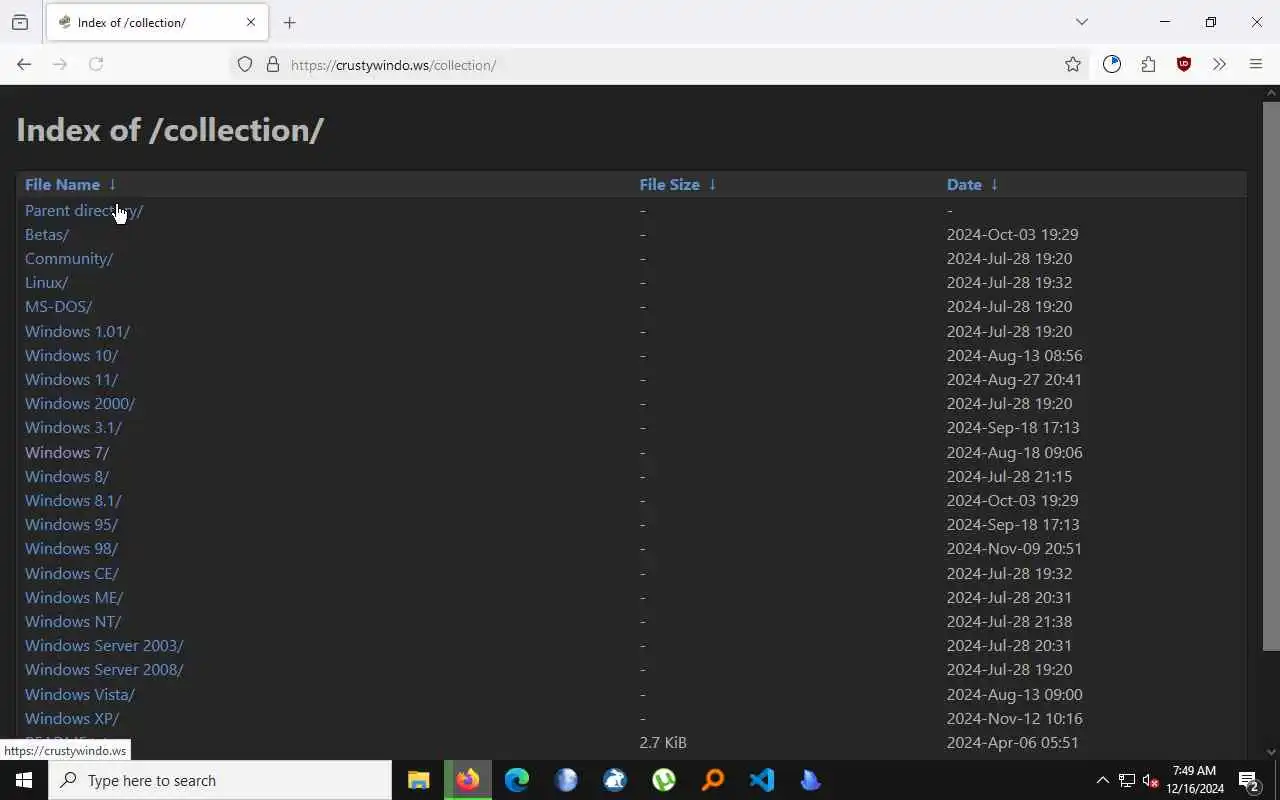This screenshot has width=1280, height=800.
Task: Open the white rabbit taskbar app icon
Action: point(615,780)
